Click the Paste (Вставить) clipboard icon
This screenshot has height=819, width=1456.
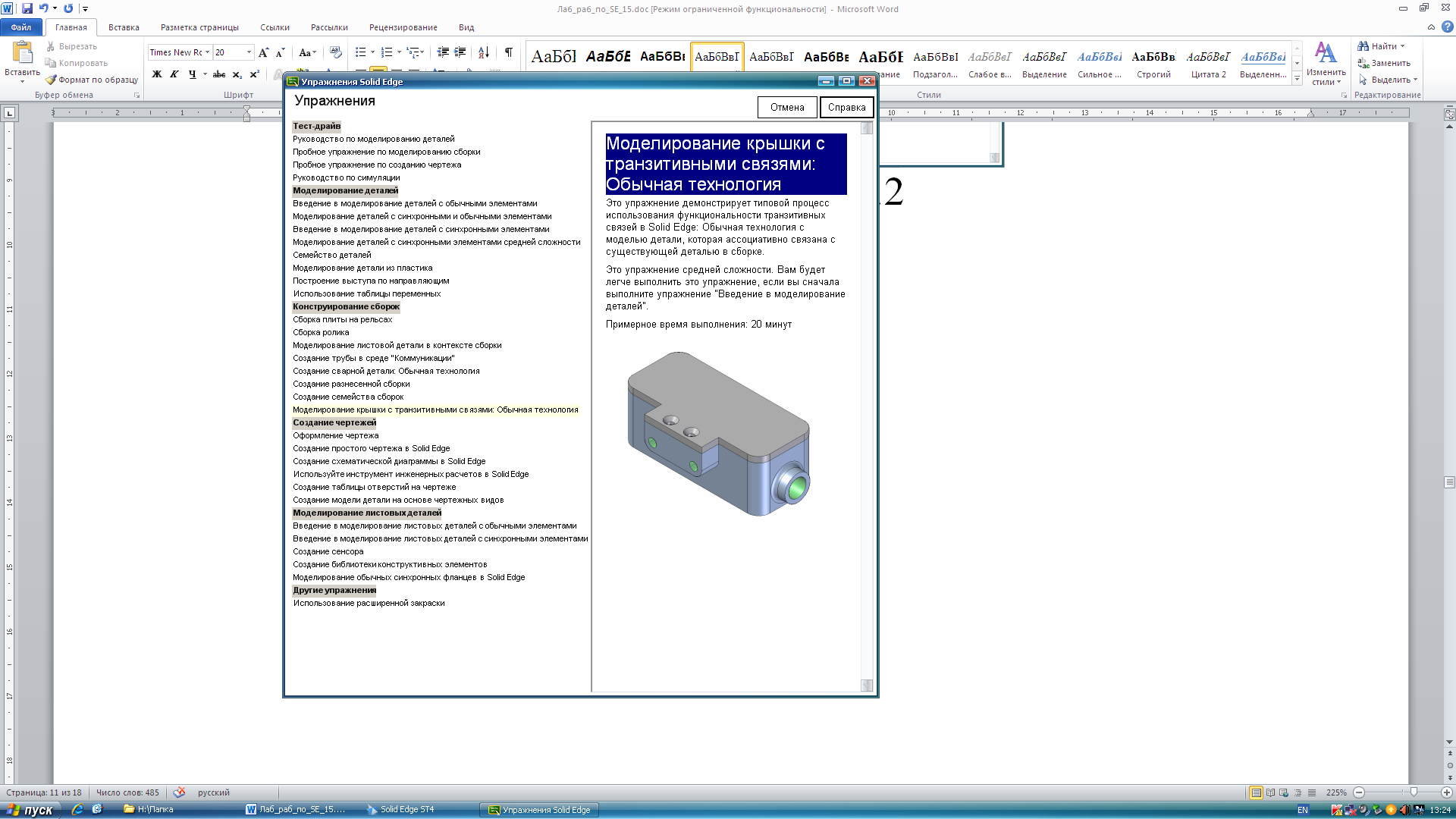coord(22,53)
